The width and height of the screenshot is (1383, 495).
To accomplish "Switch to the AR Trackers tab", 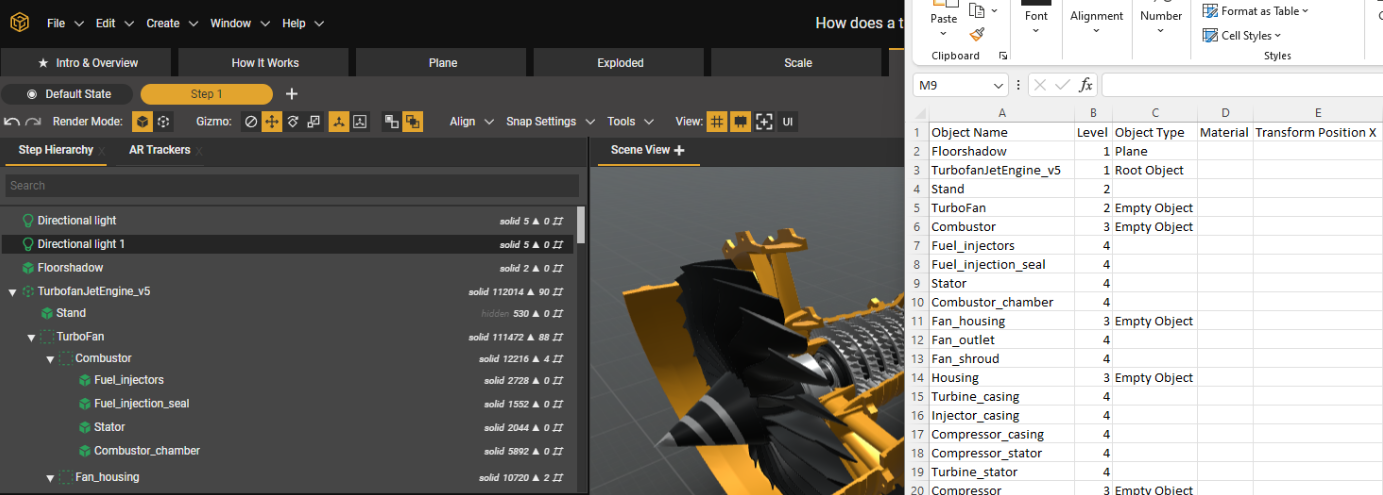I will tap(158, 150).
